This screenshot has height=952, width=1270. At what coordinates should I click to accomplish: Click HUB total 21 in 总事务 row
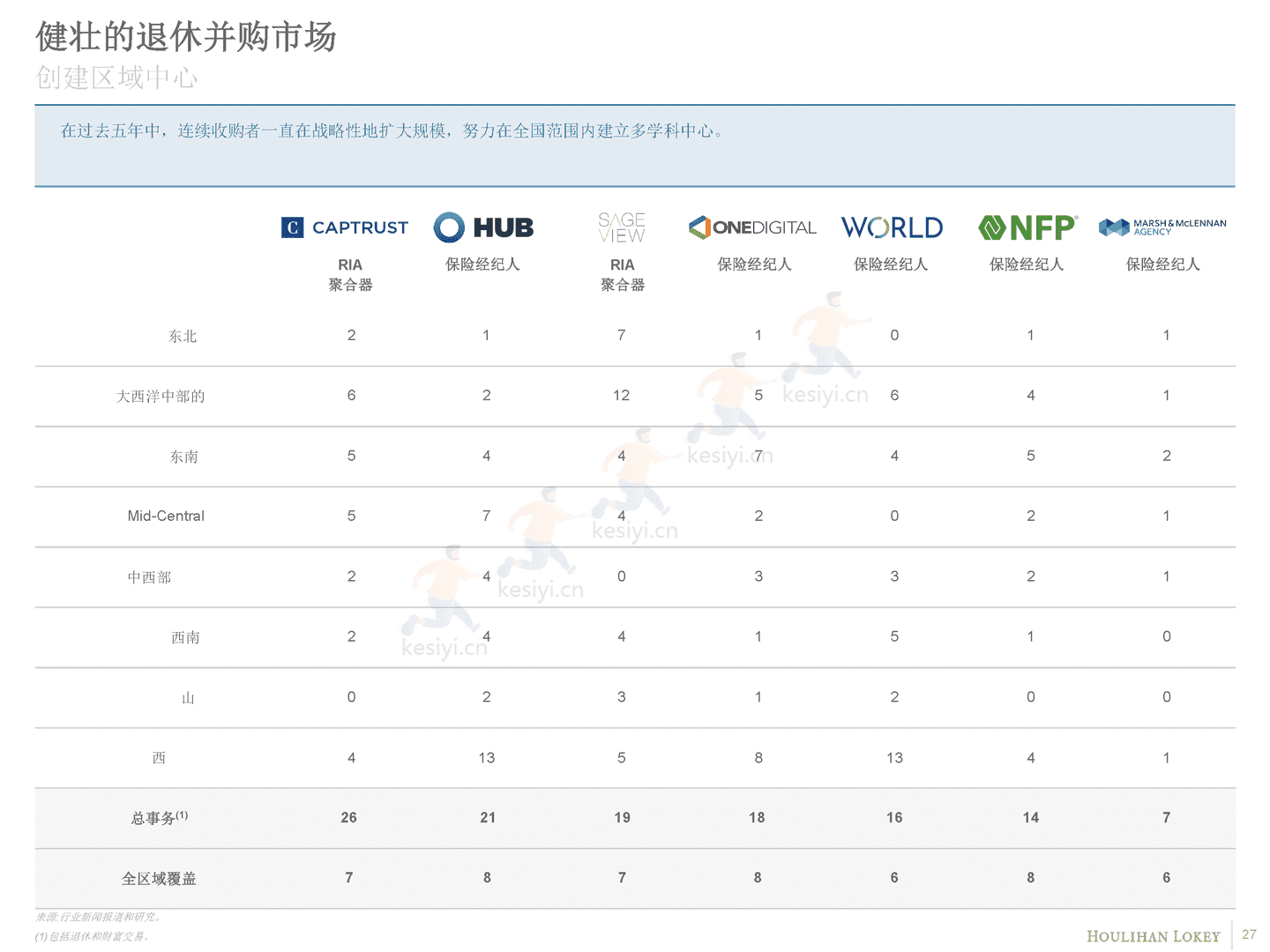(488, 818)
